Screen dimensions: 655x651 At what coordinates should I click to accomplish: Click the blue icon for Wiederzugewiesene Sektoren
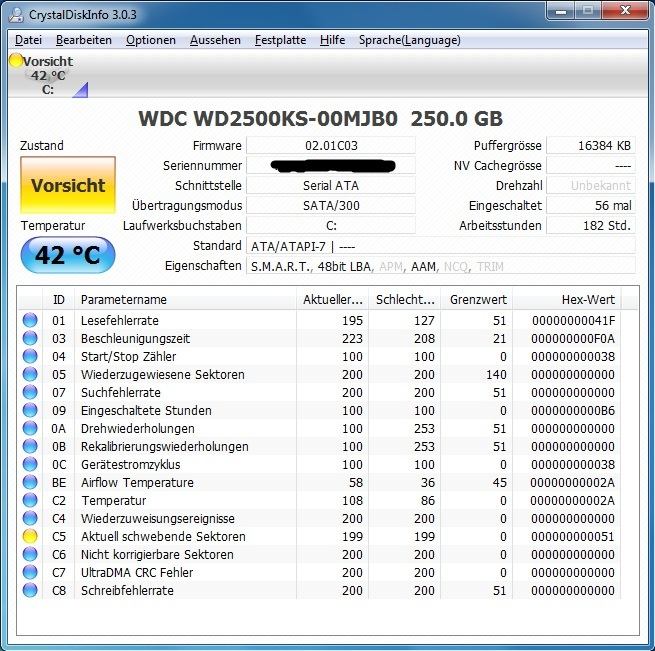point(30,374)
